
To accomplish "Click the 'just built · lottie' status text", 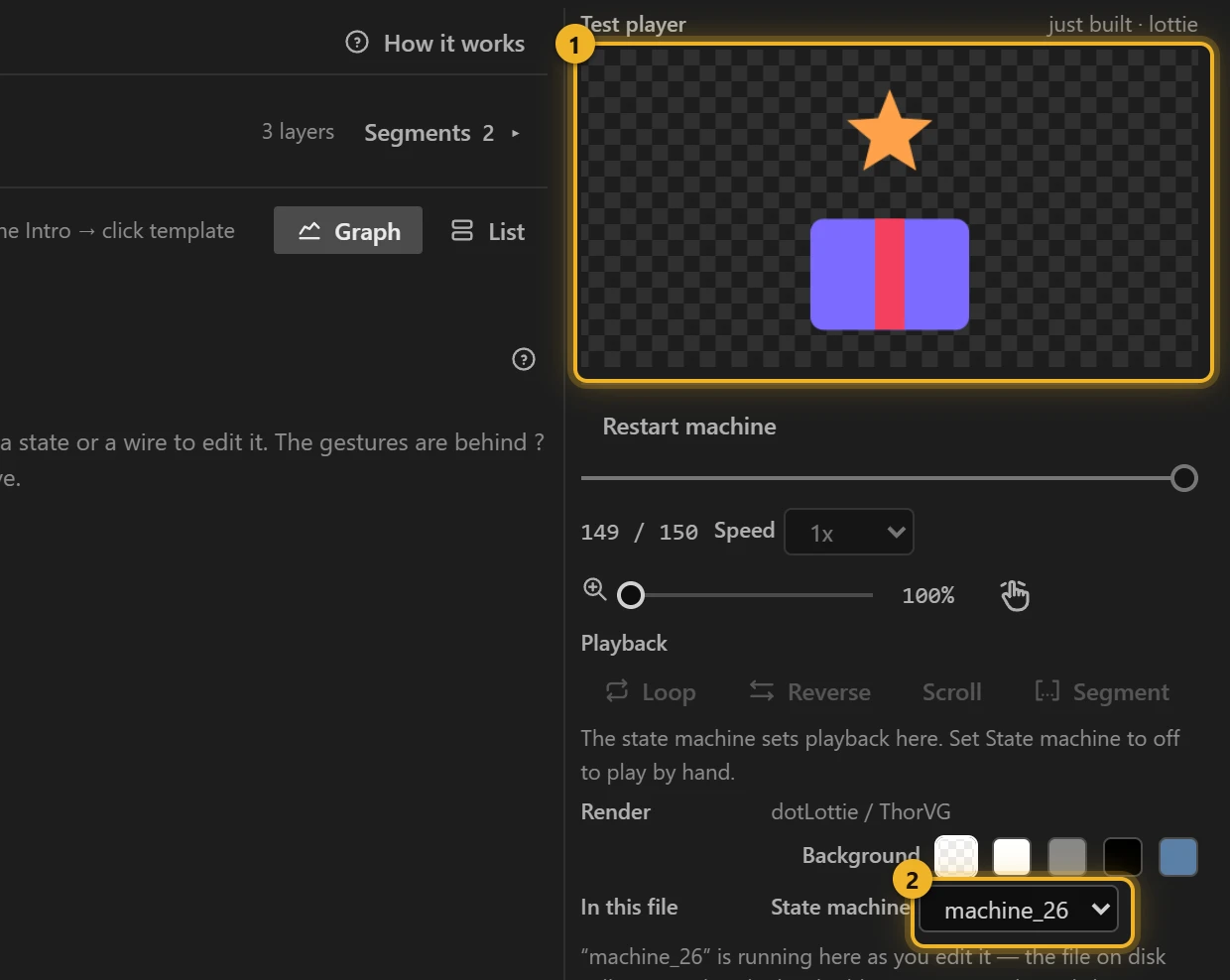I will pos(1123,24).
